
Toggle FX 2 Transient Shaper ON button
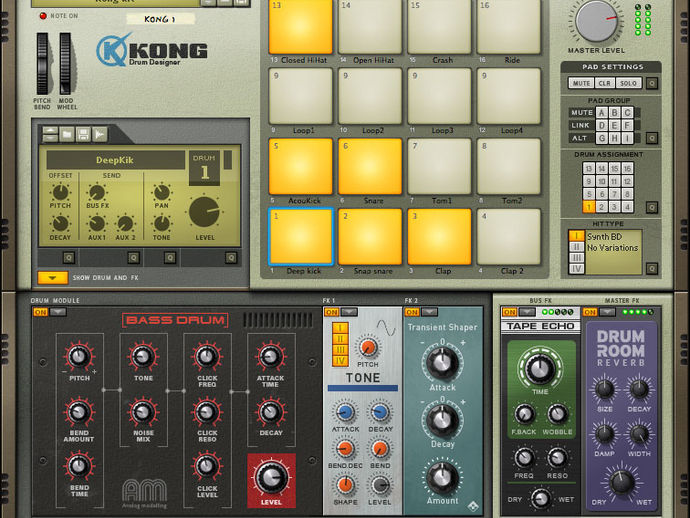[x=412, y=312]
